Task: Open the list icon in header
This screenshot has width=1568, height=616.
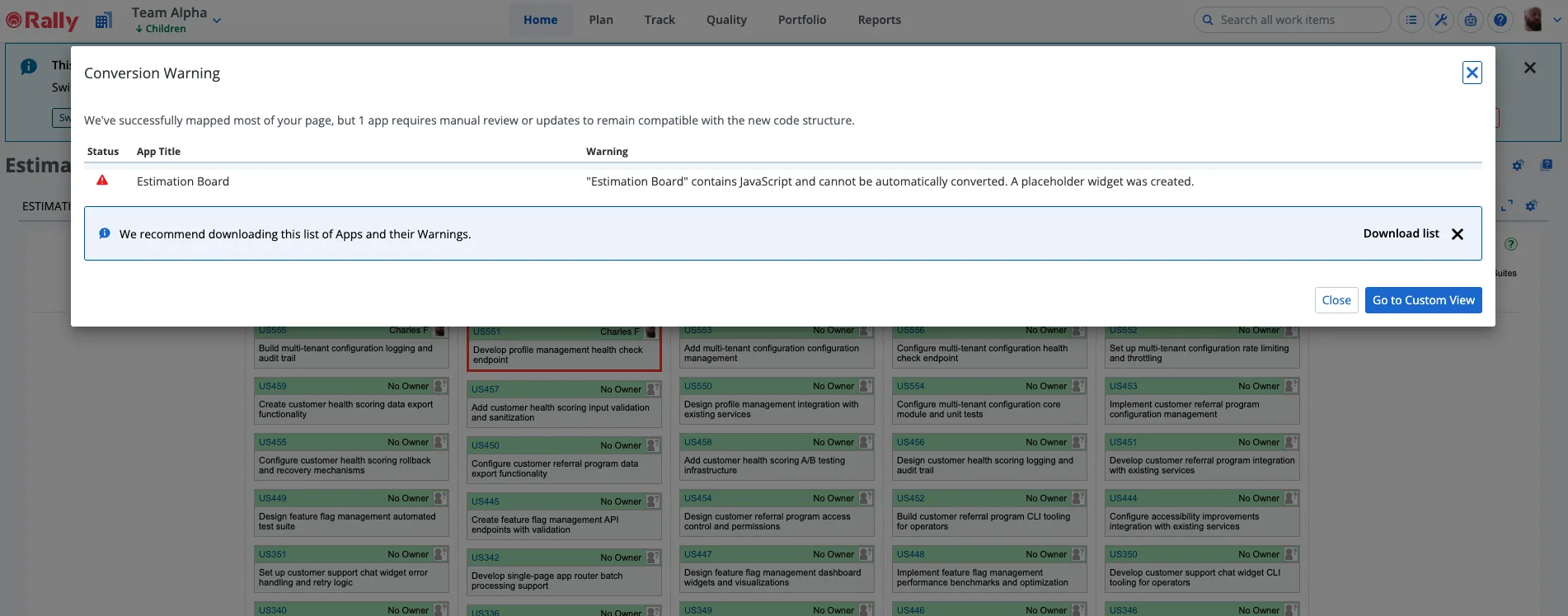Action: [1411, 20]
